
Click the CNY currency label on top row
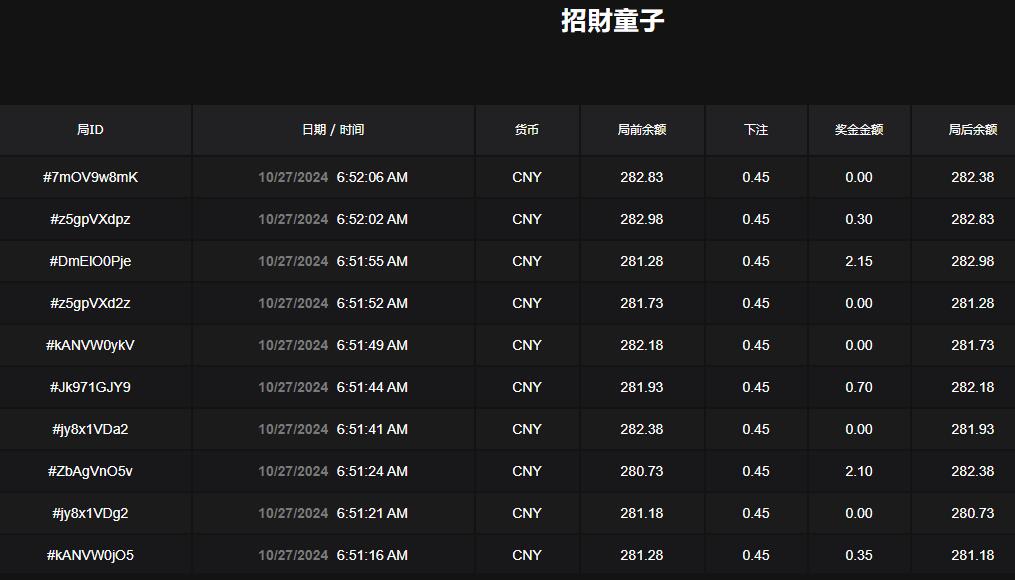[x=527, y=177]
